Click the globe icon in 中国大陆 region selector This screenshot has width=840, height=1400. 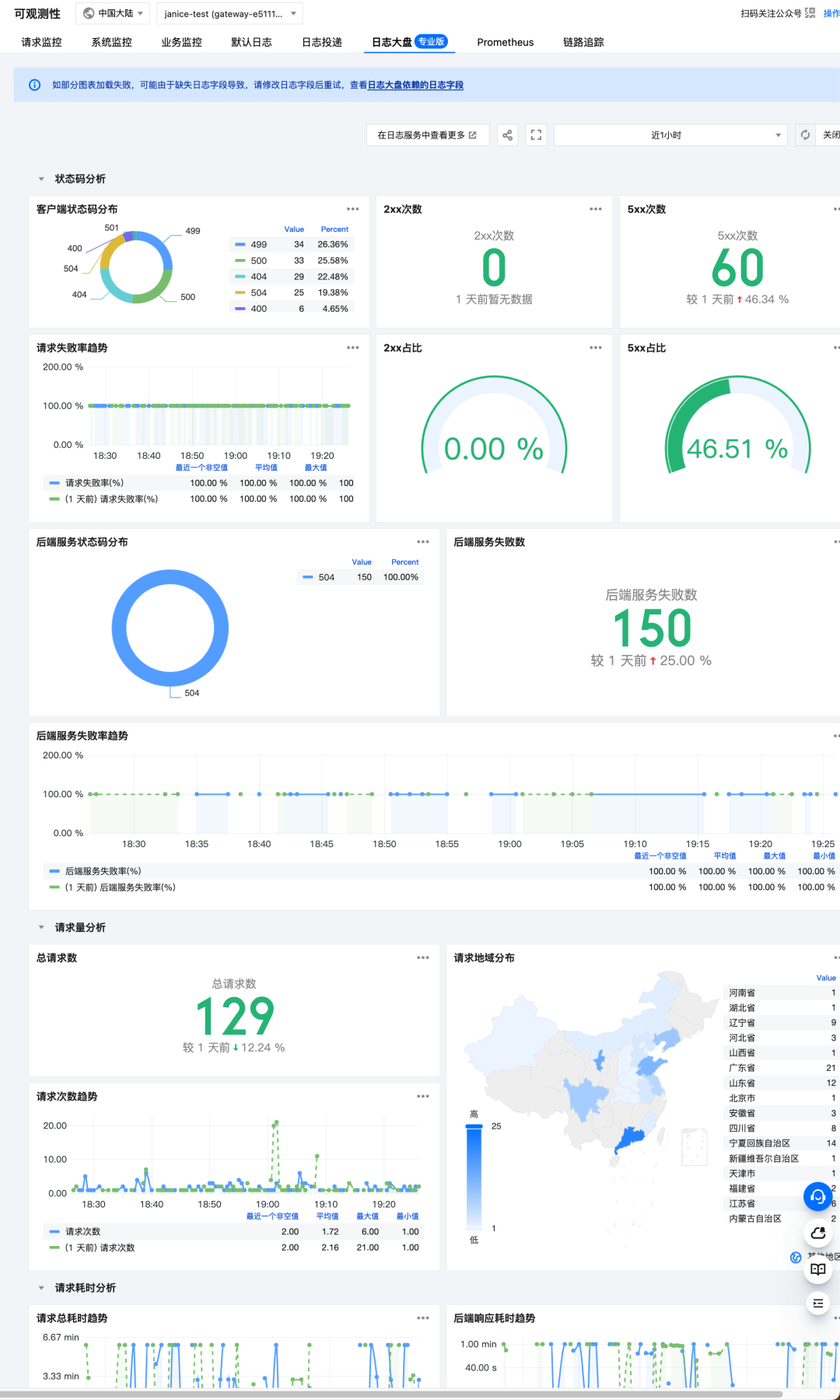(x=89, y=13)
